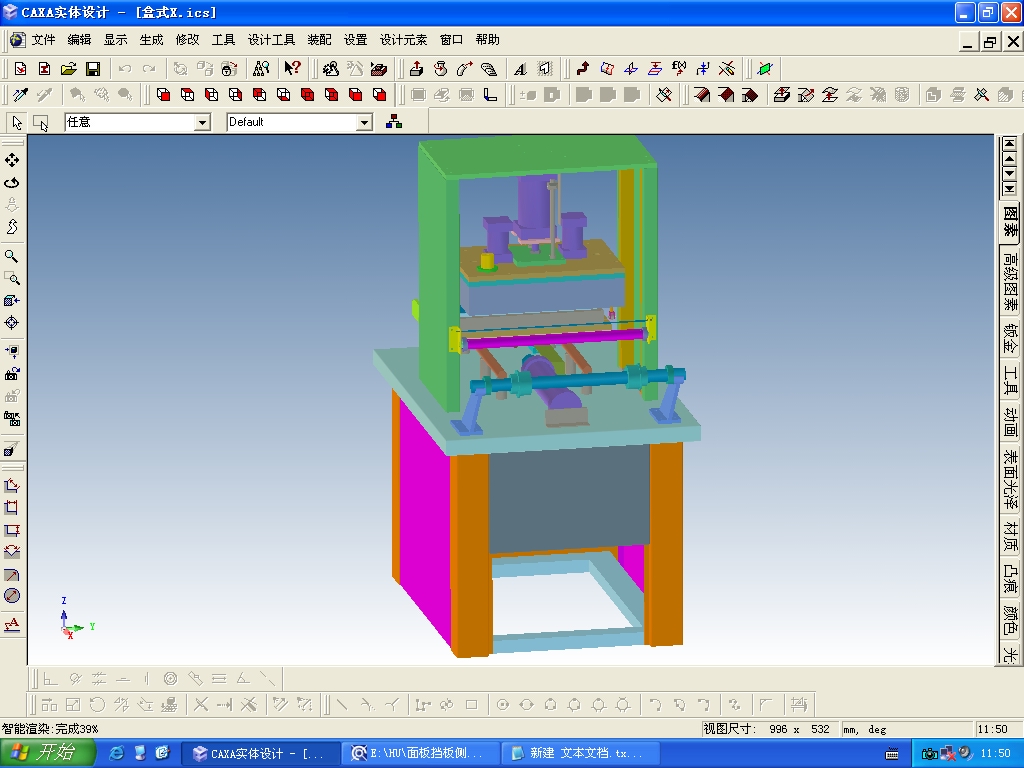Open the design tree icon with magnifier
1024x768 pixels.
tap(261, 69)
